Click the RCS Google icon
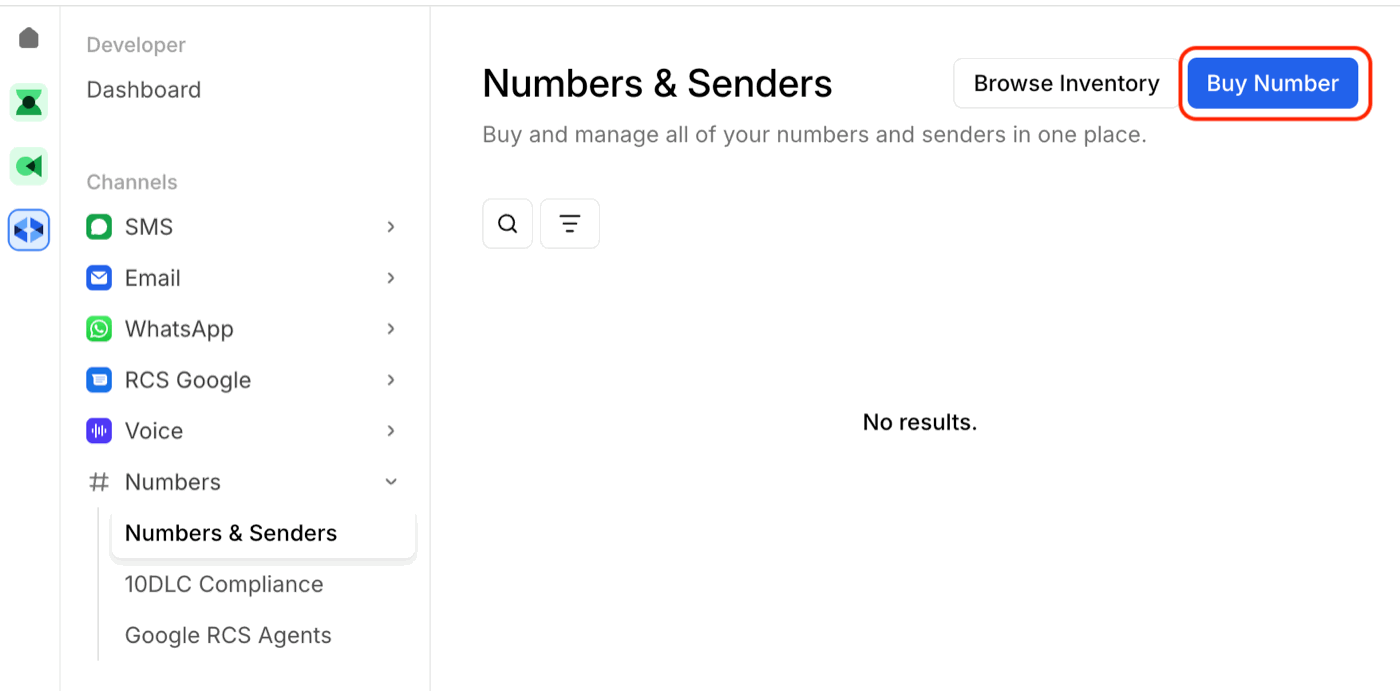The width and height of the screenshot is (1400, 691). [99, 380]
